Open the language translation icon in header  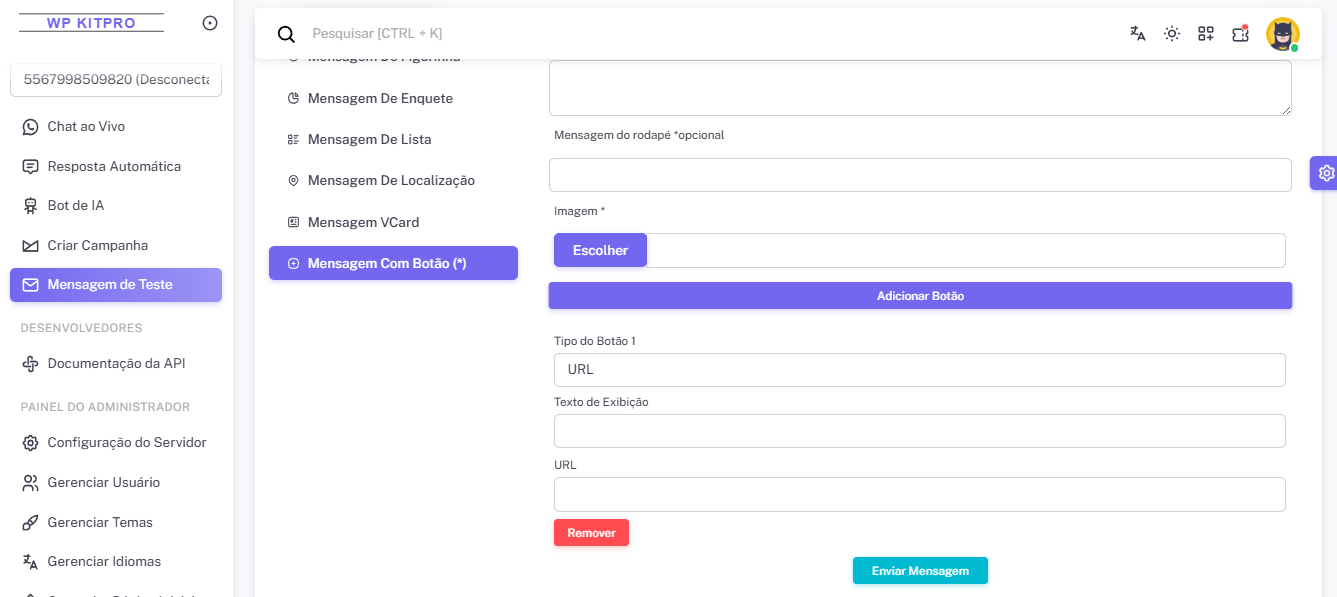[x=1137, y=33]
